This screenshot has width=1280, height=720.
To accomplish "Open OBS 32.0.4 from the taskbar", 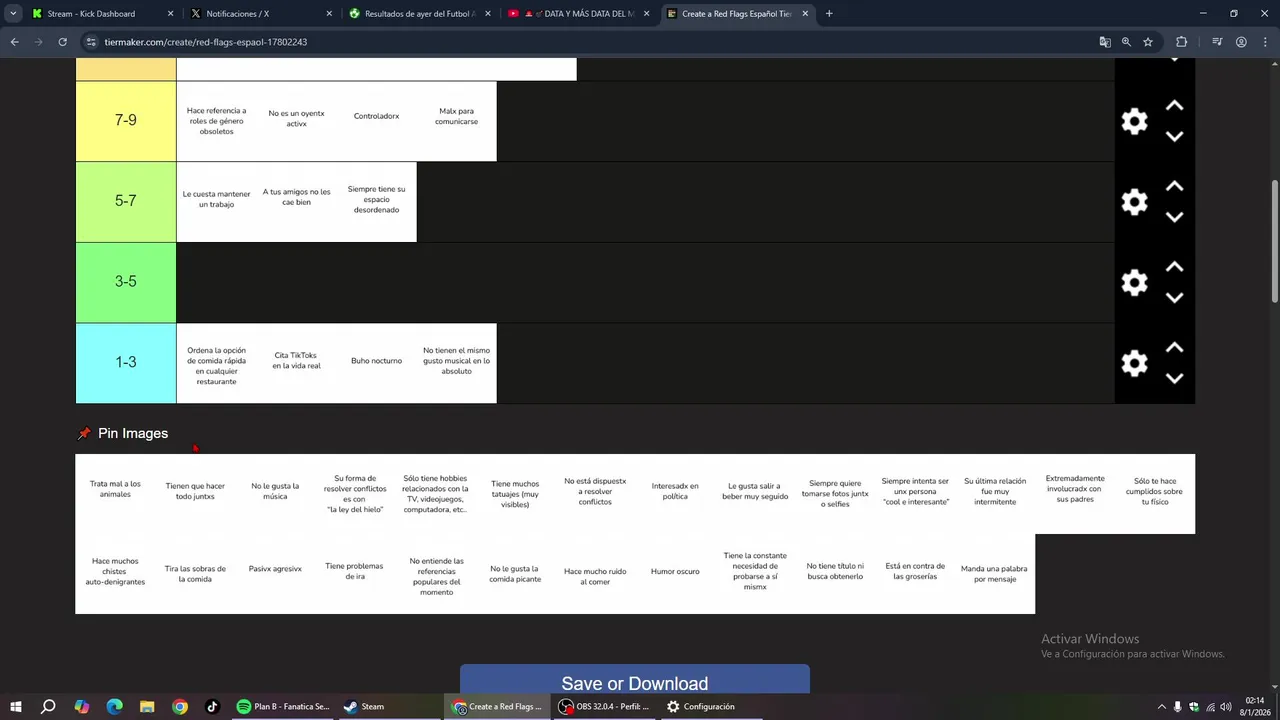I will point(606,707).
